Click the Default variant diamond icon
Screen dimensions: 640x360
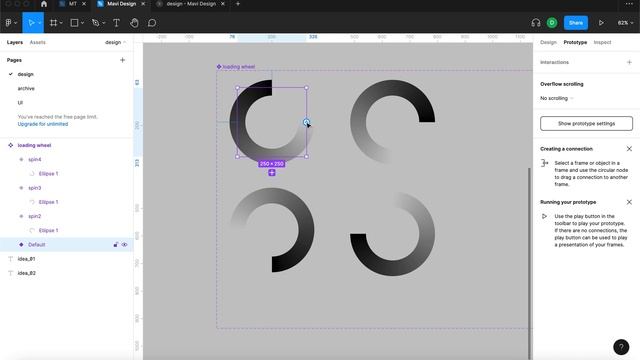(x=21, y=244)
